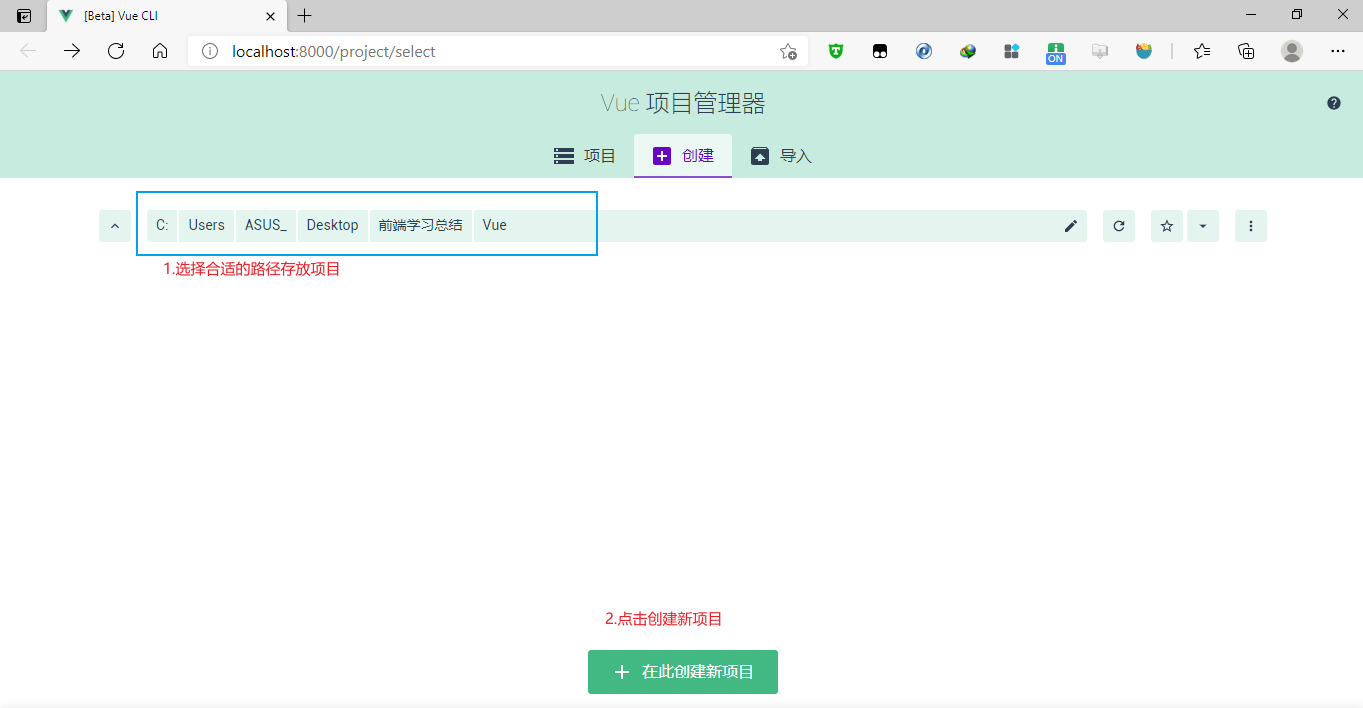Open the blue circular extension icon
This screenshot has height=708, width=1363.
[924, 51]
